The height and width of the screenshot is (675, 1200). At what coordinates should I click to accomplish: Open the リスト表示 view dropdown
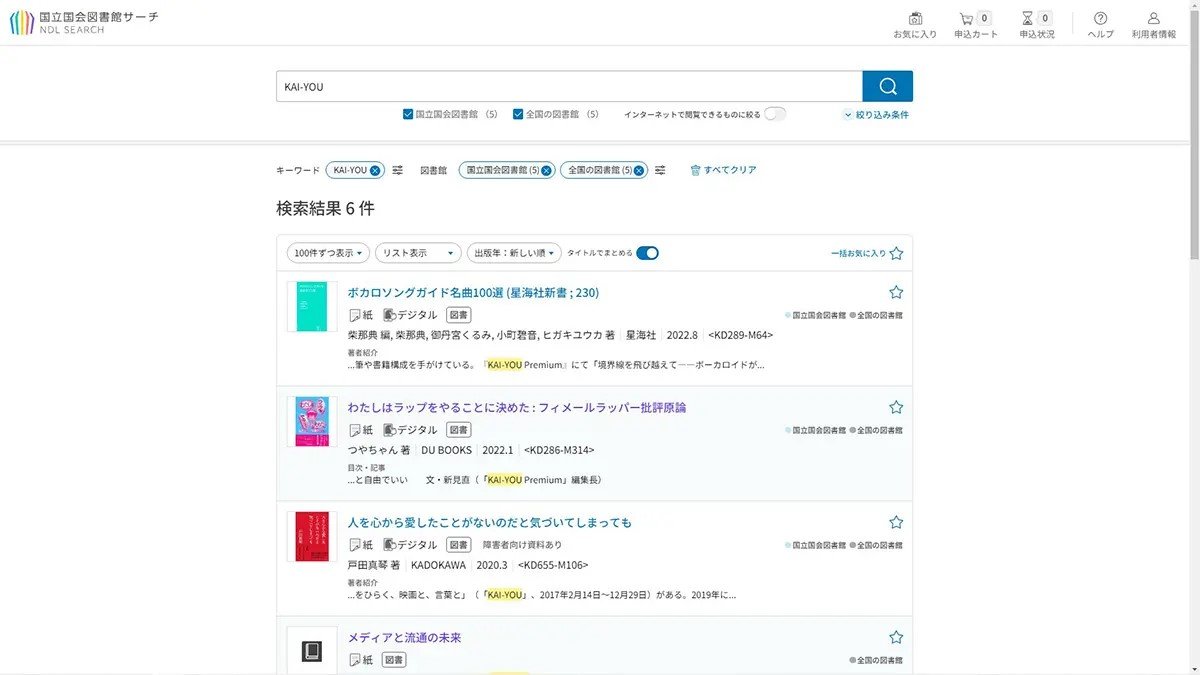pos(418,253)
